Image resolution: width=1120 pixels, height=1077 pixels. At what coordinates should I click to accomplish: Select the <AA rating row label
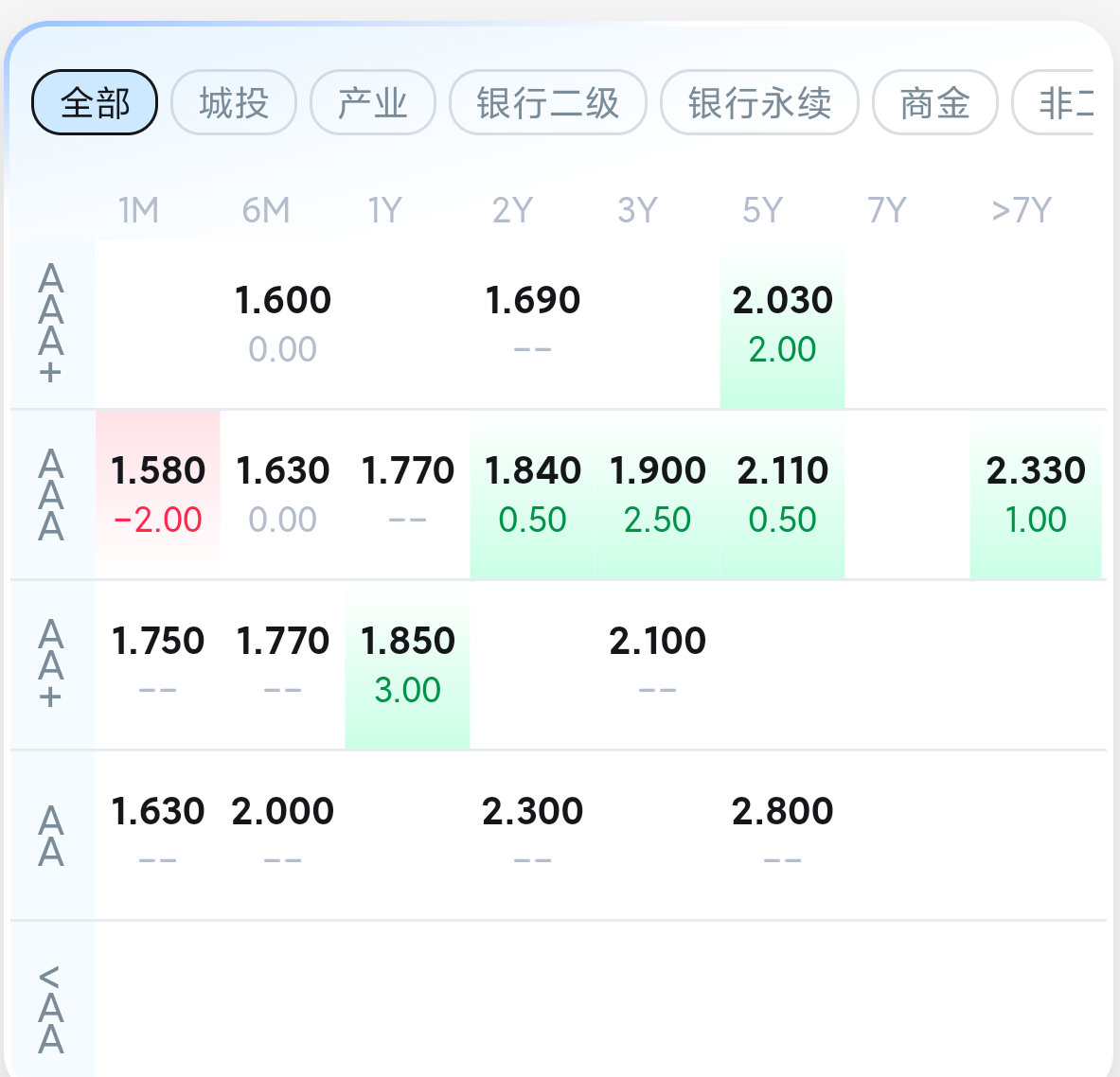coord(51,1009)
